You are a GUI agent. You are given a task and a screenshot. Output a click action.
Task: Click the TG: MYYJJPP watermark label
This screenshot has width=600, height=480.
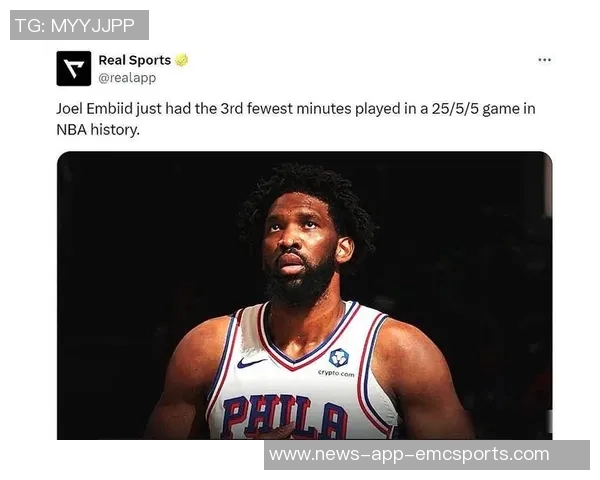point(79,25)
